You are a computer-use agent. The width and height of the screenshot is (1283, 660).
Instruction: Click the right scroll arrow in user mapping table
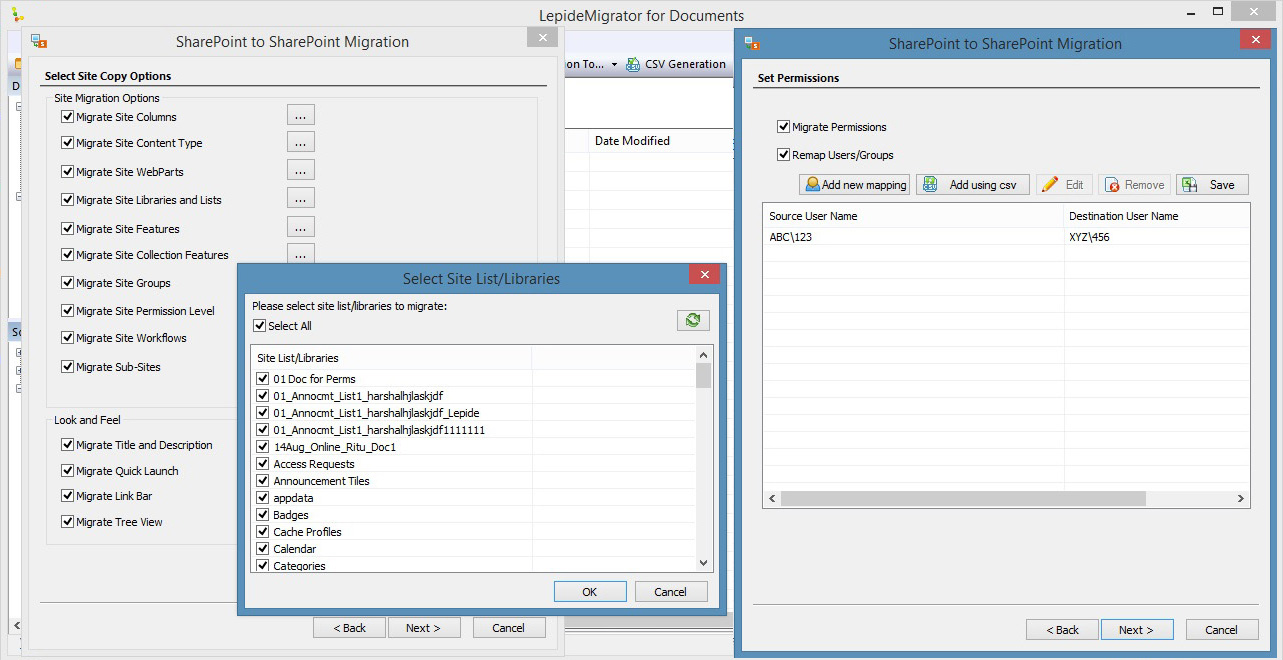[1241, 498]
